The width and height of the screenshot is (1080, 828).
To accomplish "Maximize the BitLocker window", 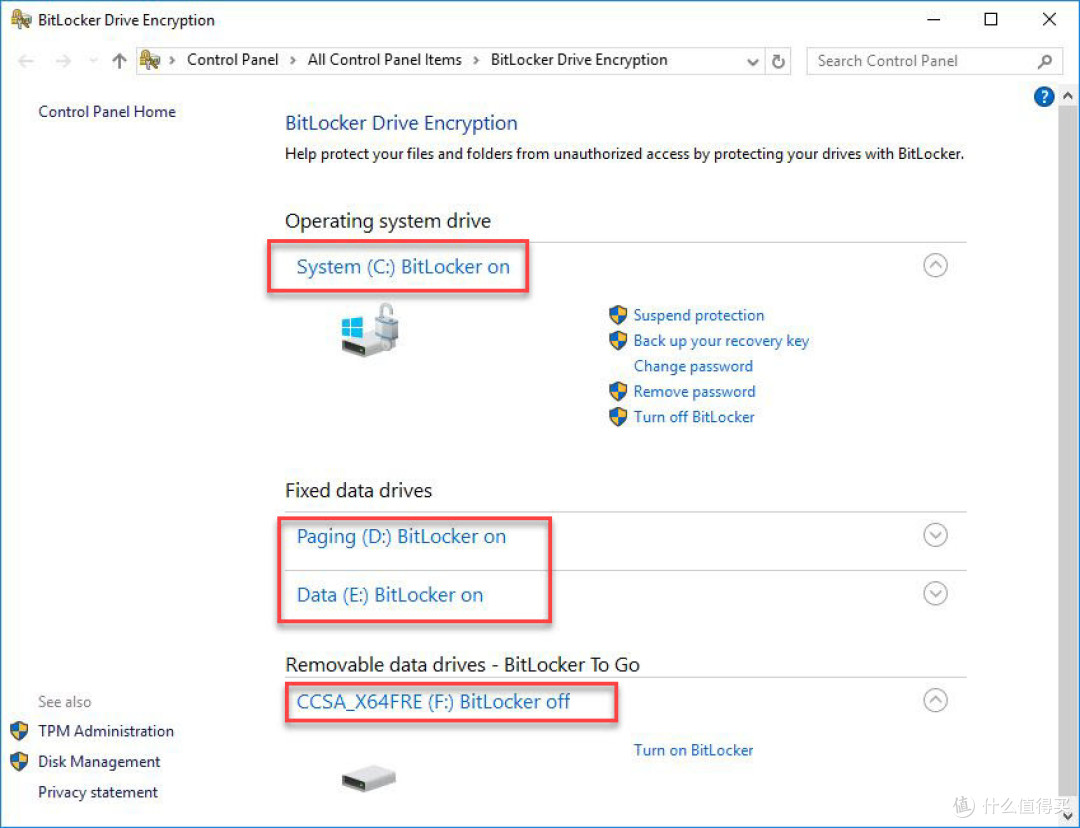I will pyautogui.click(x=990, y=19).
